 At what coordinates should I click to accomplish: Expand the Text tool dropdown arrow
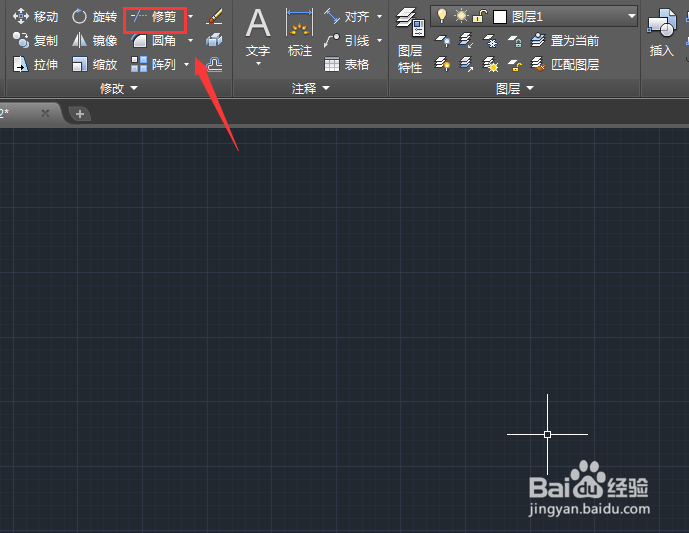click(258, 64)
